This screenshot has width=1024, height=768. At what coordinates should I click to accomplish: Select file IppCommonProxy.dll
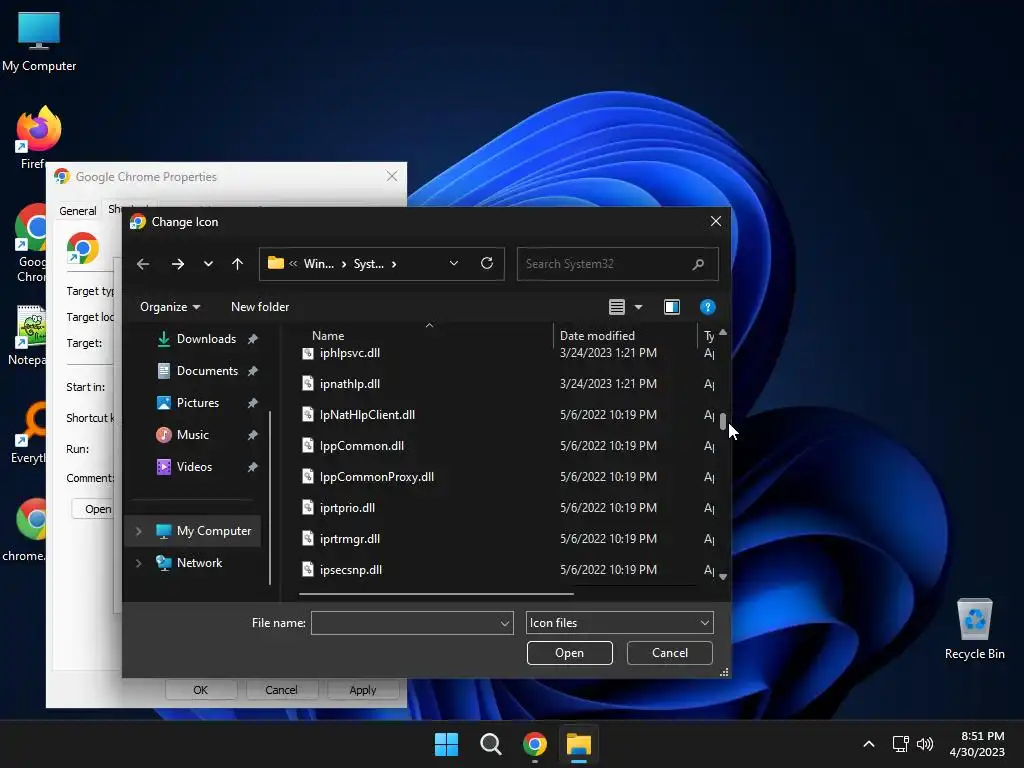tap(377, 477)
